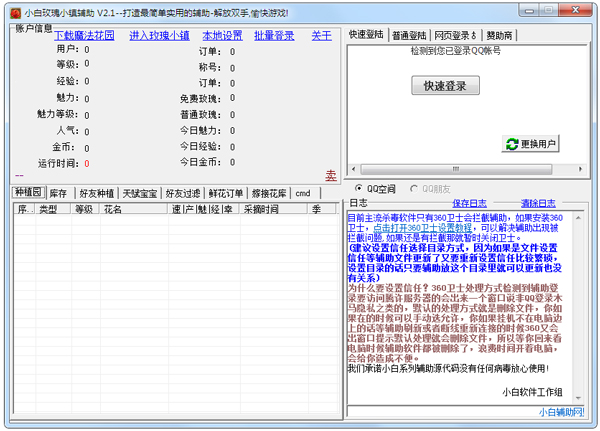The height and width of the screenshot is (431, 600).
Task: Switch to the 普通登陆 tab
Action: [409, 36]
